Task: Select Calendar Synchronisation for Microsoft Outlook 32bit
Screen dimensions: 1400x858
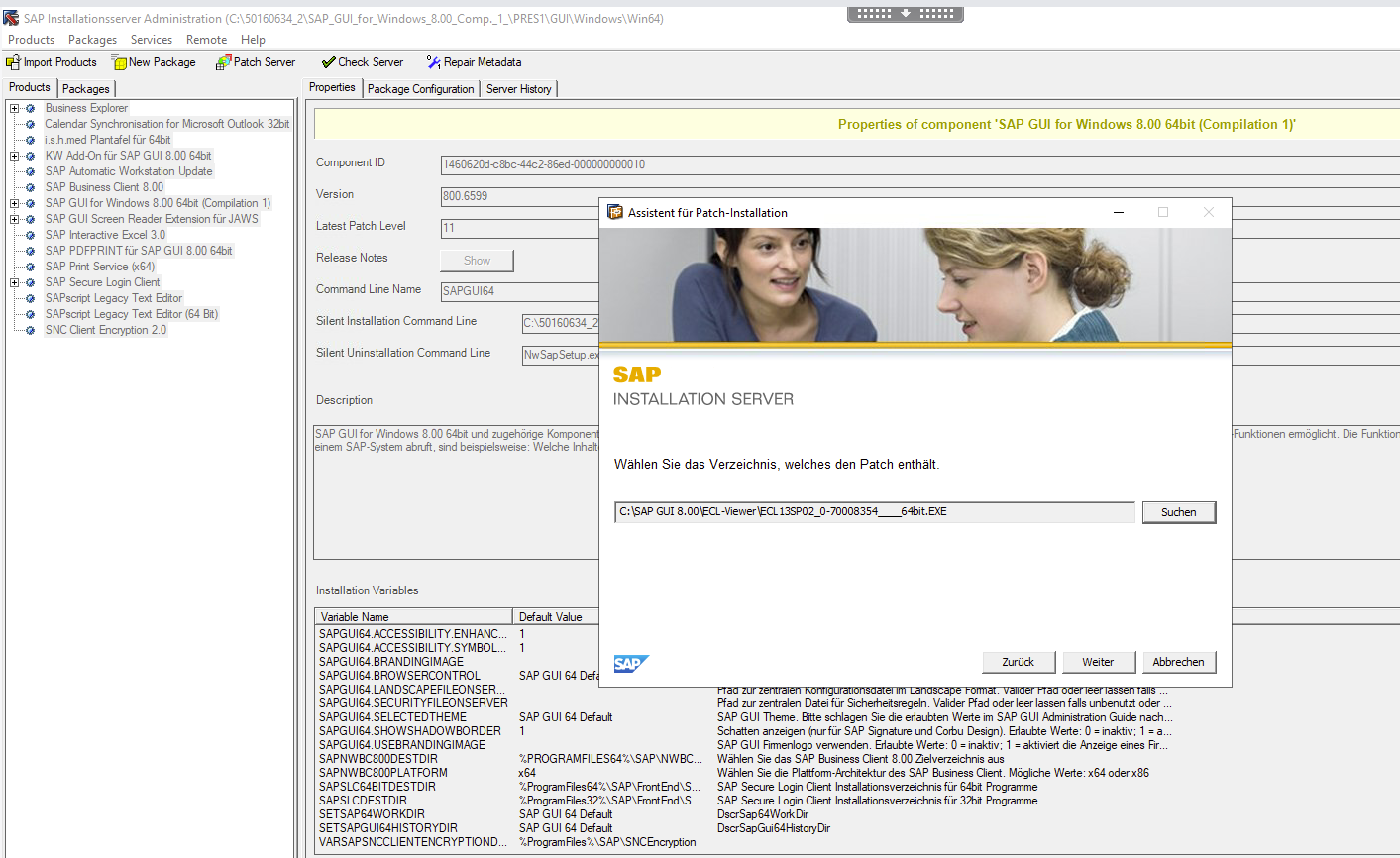Action: pyautogui.click(x=167, y=124)
